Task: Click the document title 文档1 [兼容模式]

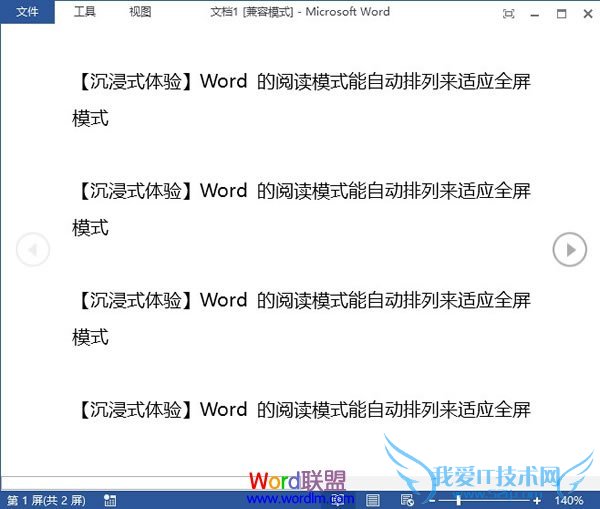Action: 252,12
